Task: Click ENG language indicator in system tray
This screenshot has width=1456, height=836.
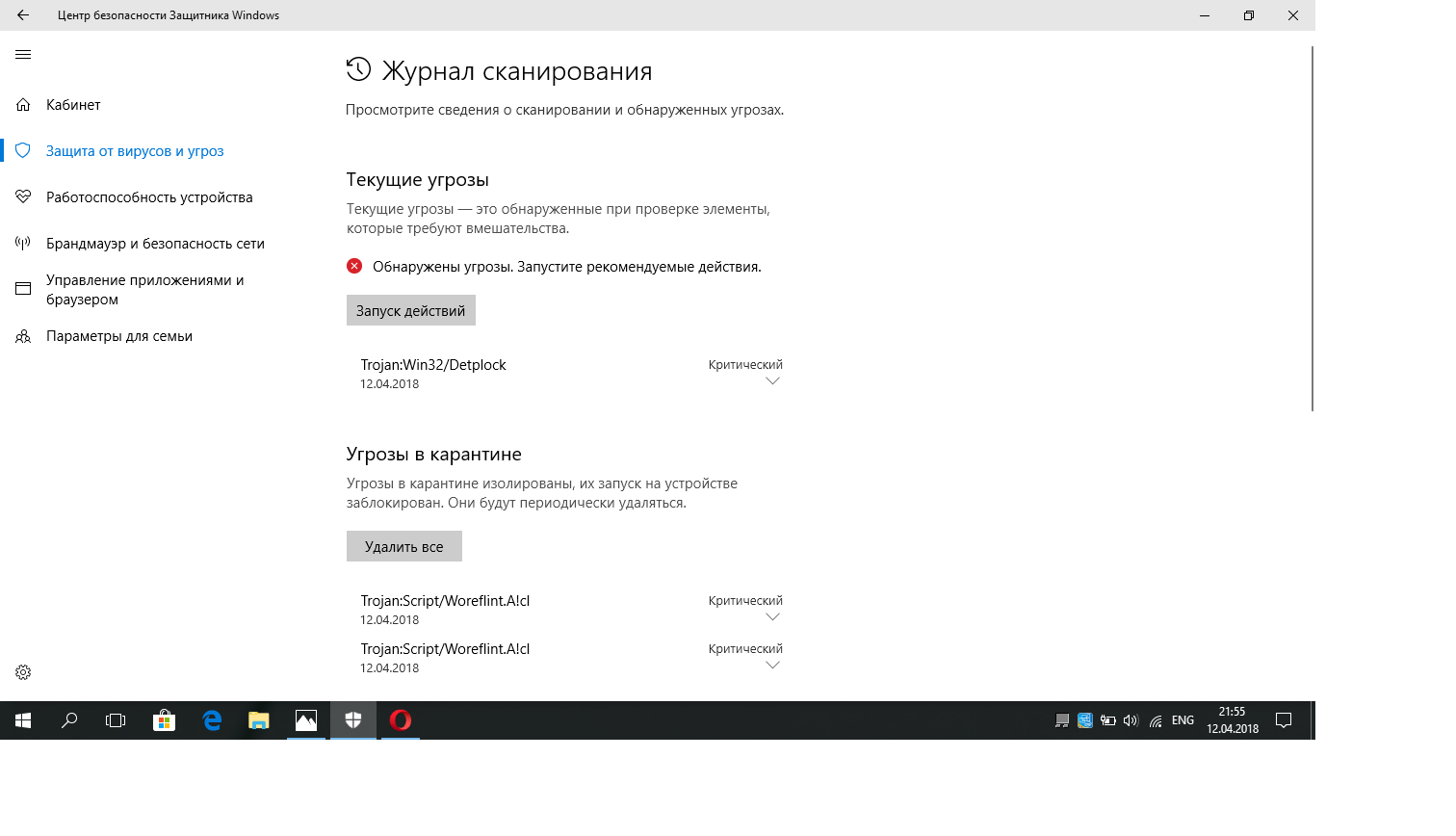Action: tap(1183, 720)
